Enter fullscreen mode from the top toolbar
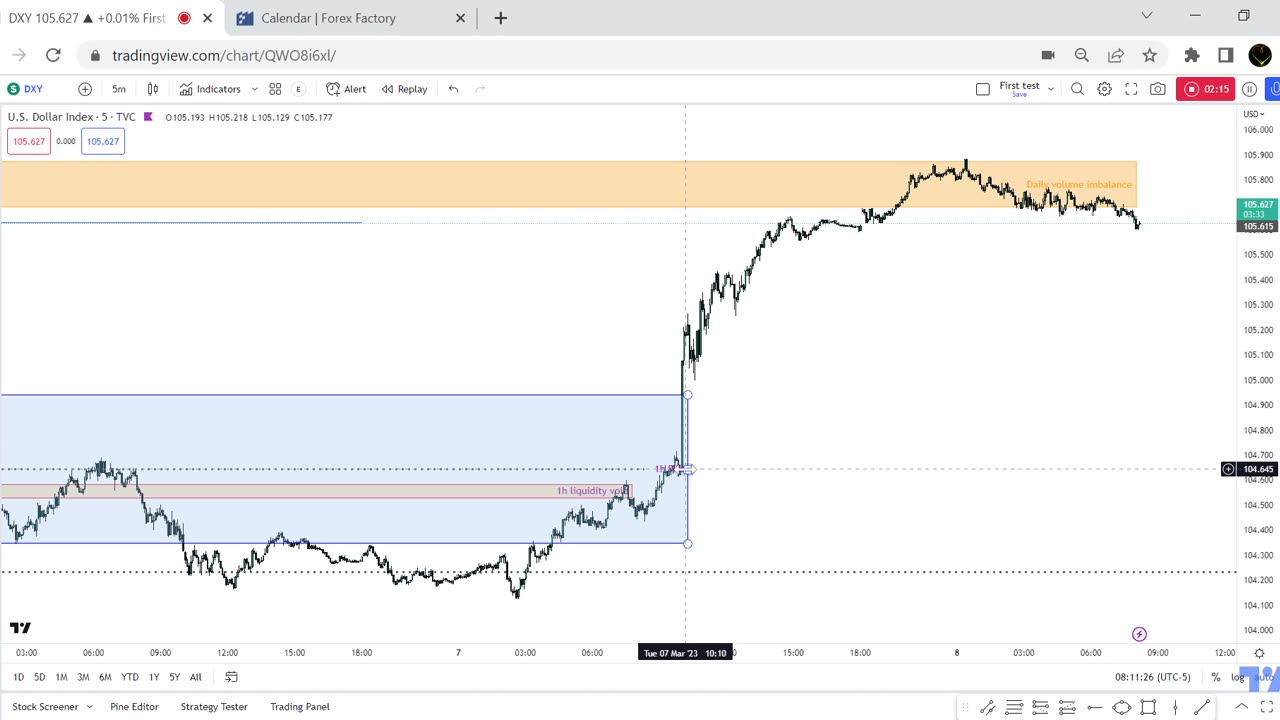This screenshot has width=1280, height=720. pos(1131,89)
